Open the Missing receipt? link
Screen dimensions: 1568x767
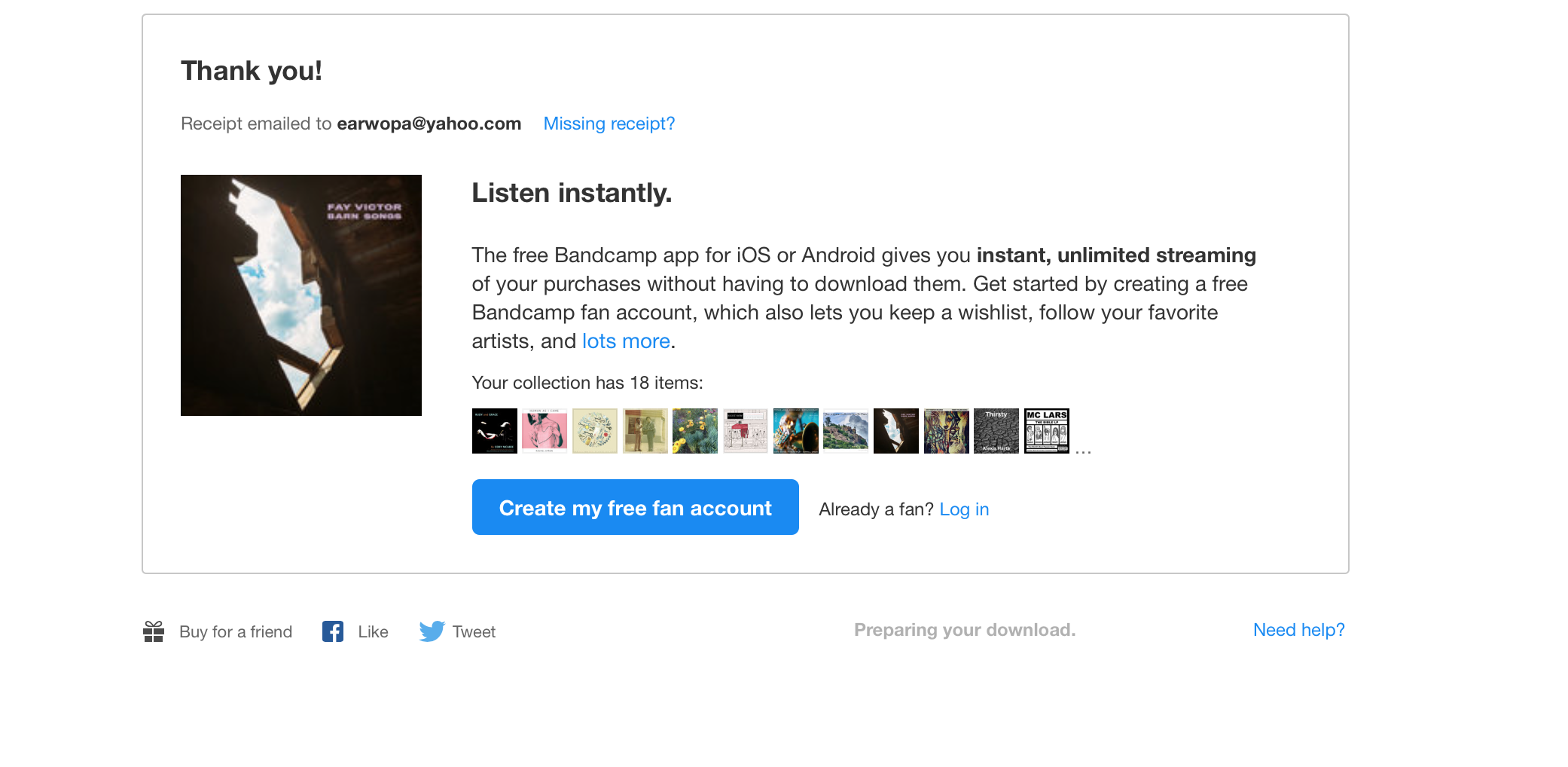[x=609, y=124]
